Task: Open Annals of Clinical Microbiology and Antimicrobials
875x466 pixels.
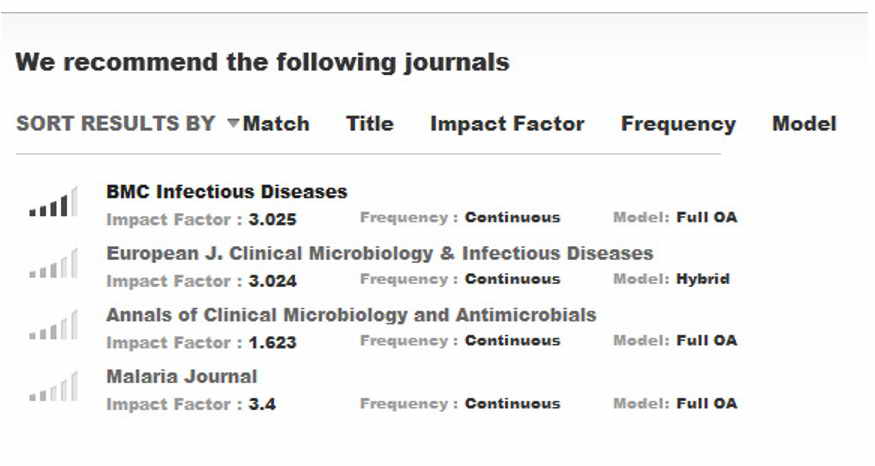Action: 351,315
